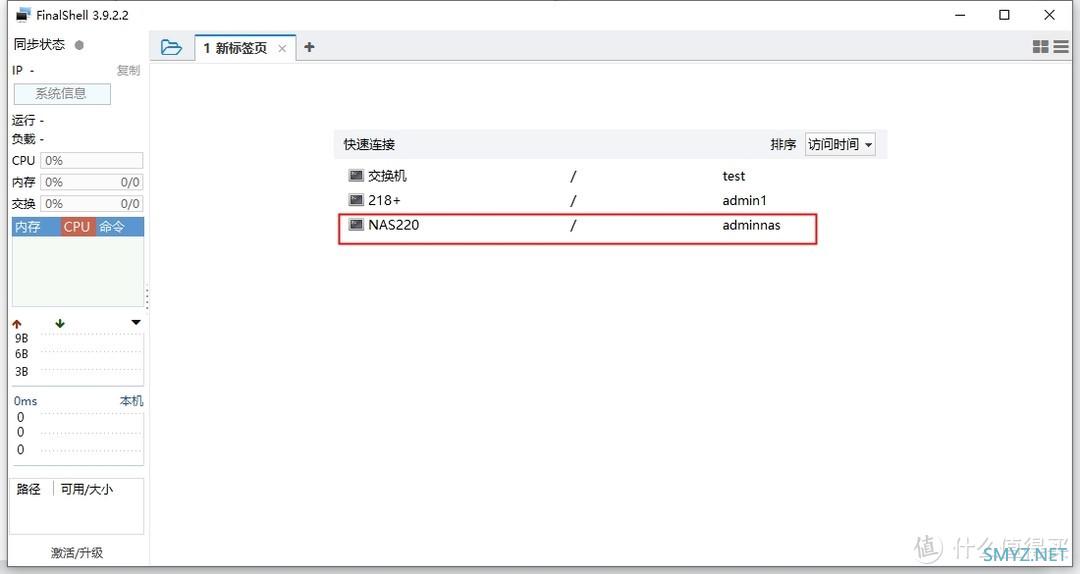Click the 激活/升级 link
This screenshot has width=1080, height=574.
(76, 553)
